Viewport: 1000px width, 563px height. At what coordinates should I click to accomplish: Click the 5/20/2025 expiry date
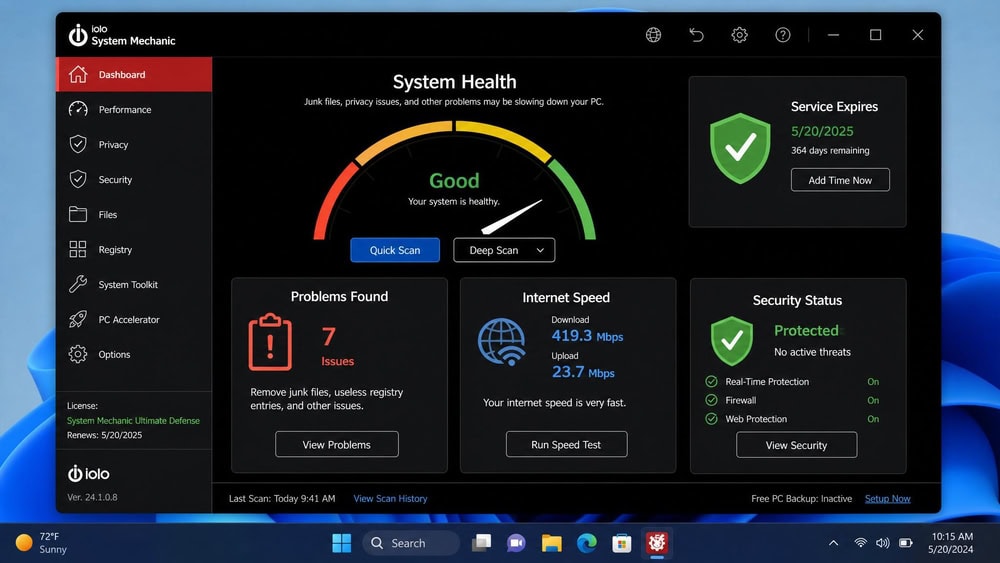click(822, 131)
